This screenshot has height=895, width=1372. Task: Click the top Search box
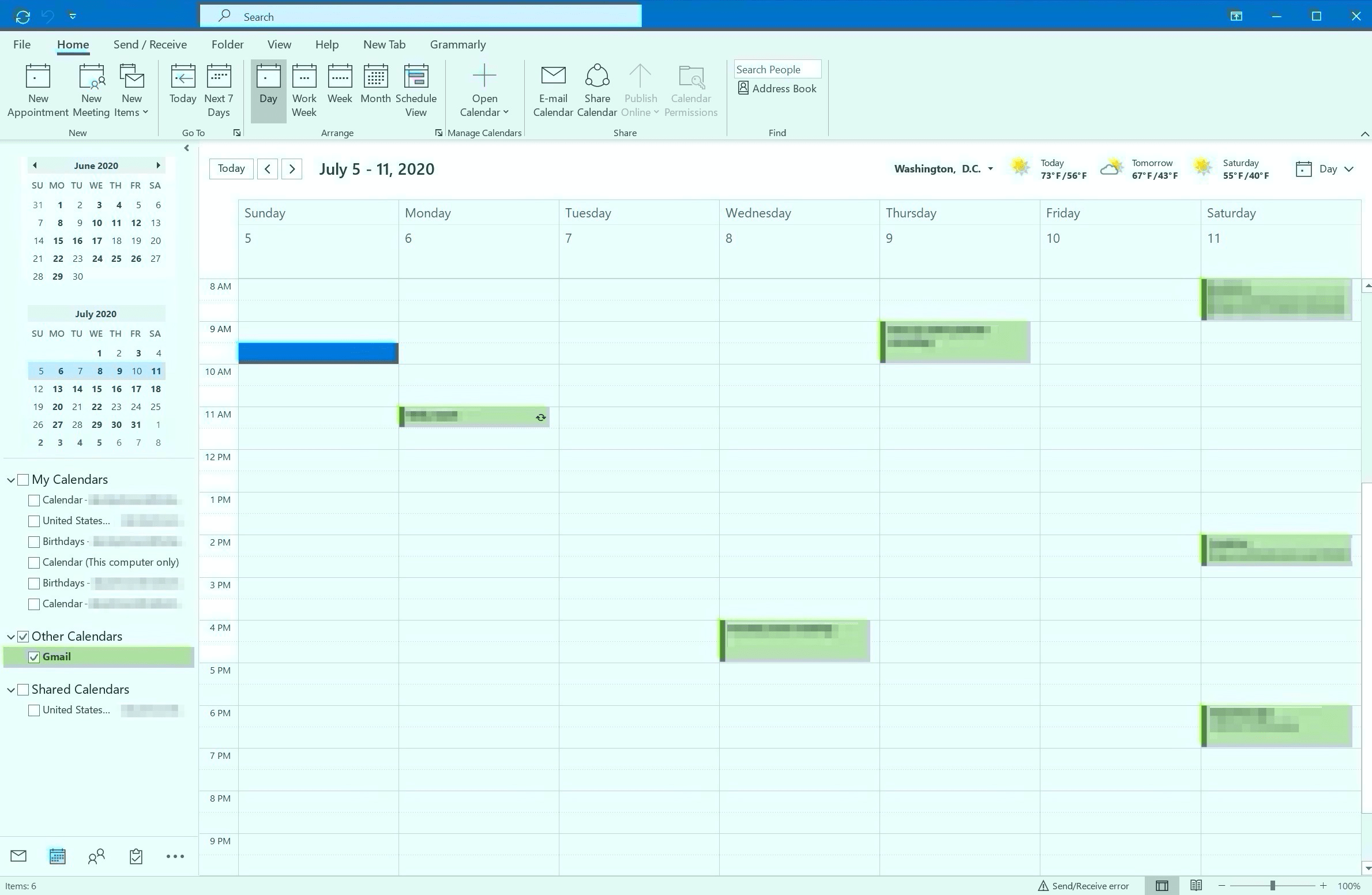click(x=420, y=16)
